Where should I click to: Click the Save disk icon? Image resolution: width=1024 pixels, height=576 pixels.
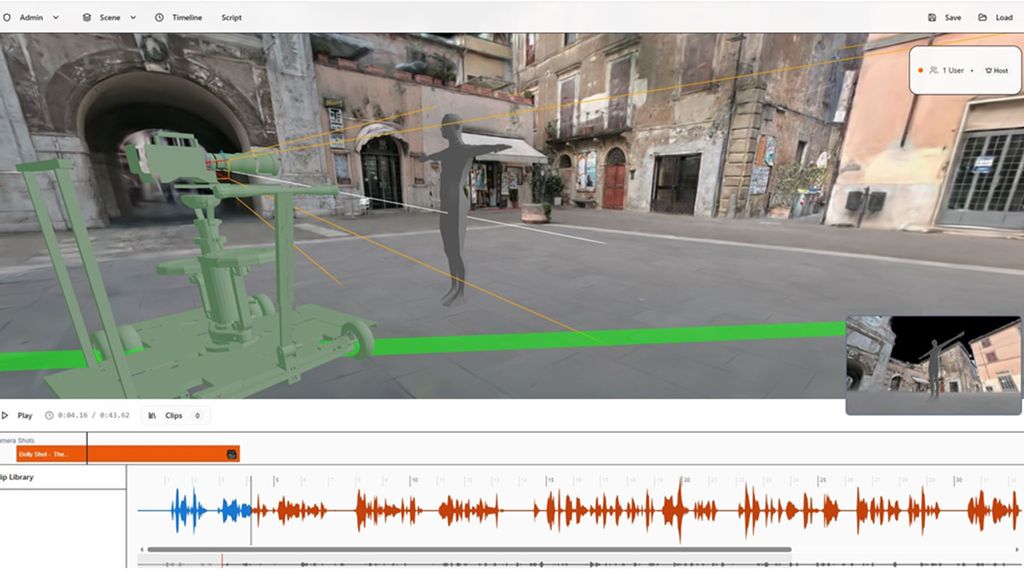932,17
